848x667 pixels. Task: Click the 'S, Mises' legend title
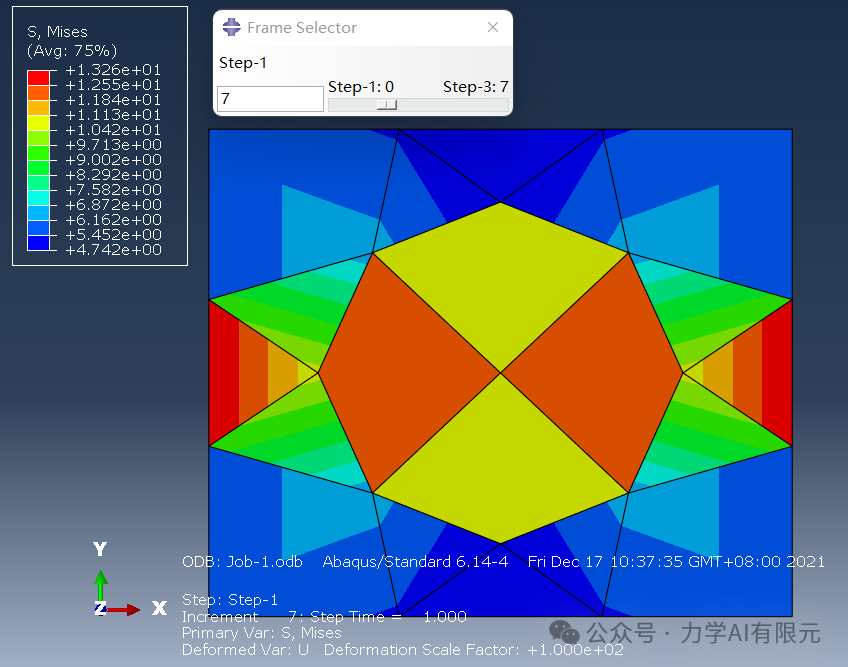click(57, 32)
